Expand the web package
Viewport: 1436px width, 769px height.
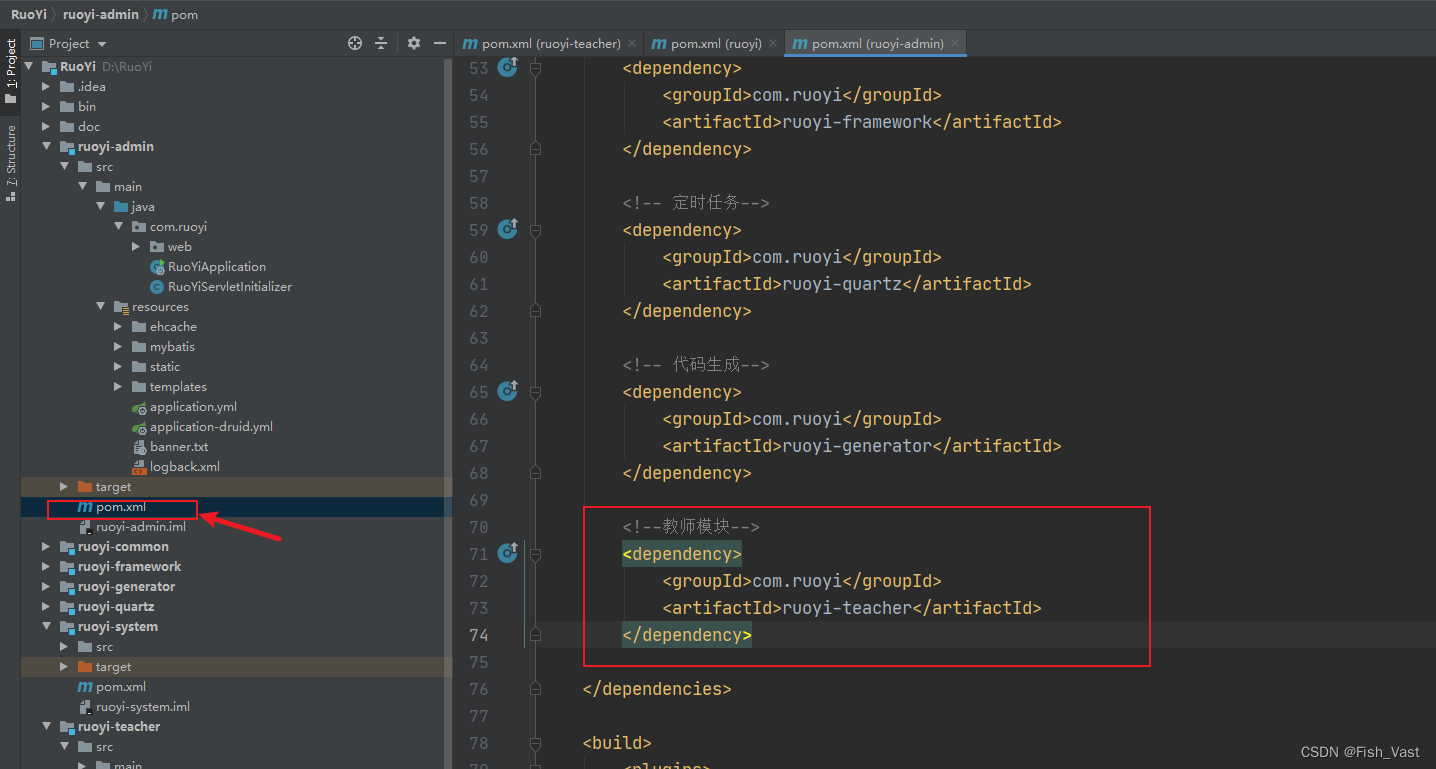point(136,247)
